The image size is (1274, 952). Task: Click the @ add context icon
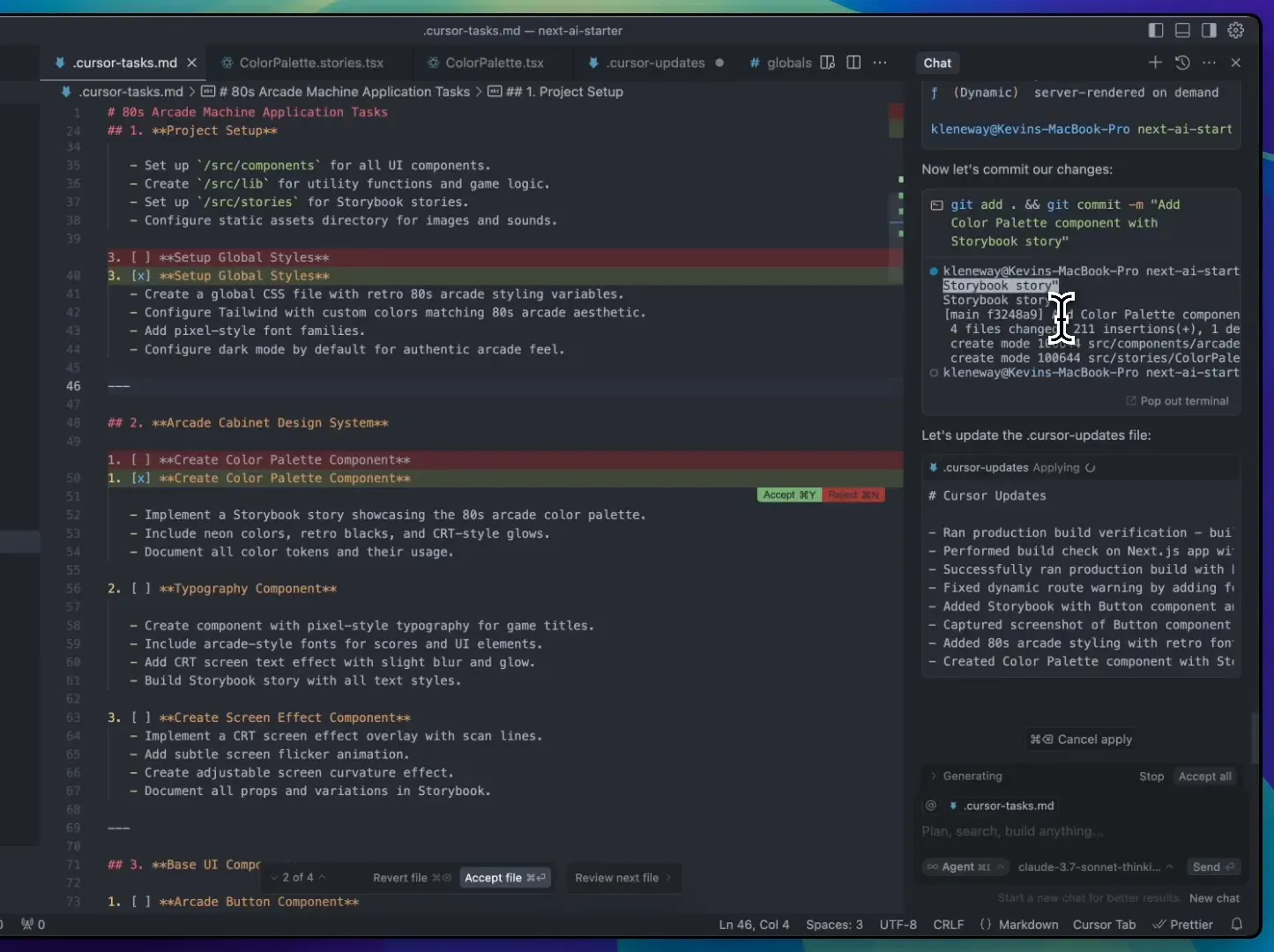pyautogui.click(x=930, y=806)
